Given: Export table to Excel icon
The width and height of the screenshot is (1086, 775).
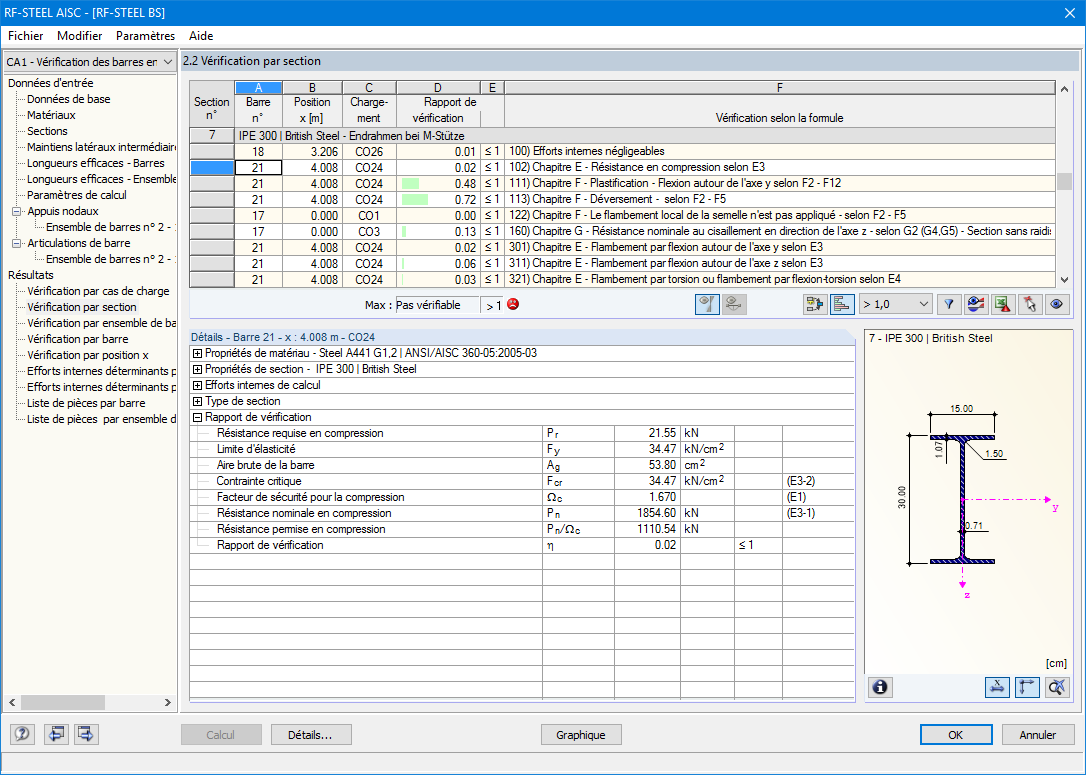Looking at the screenshot, I should click(x=1003, y=304).
